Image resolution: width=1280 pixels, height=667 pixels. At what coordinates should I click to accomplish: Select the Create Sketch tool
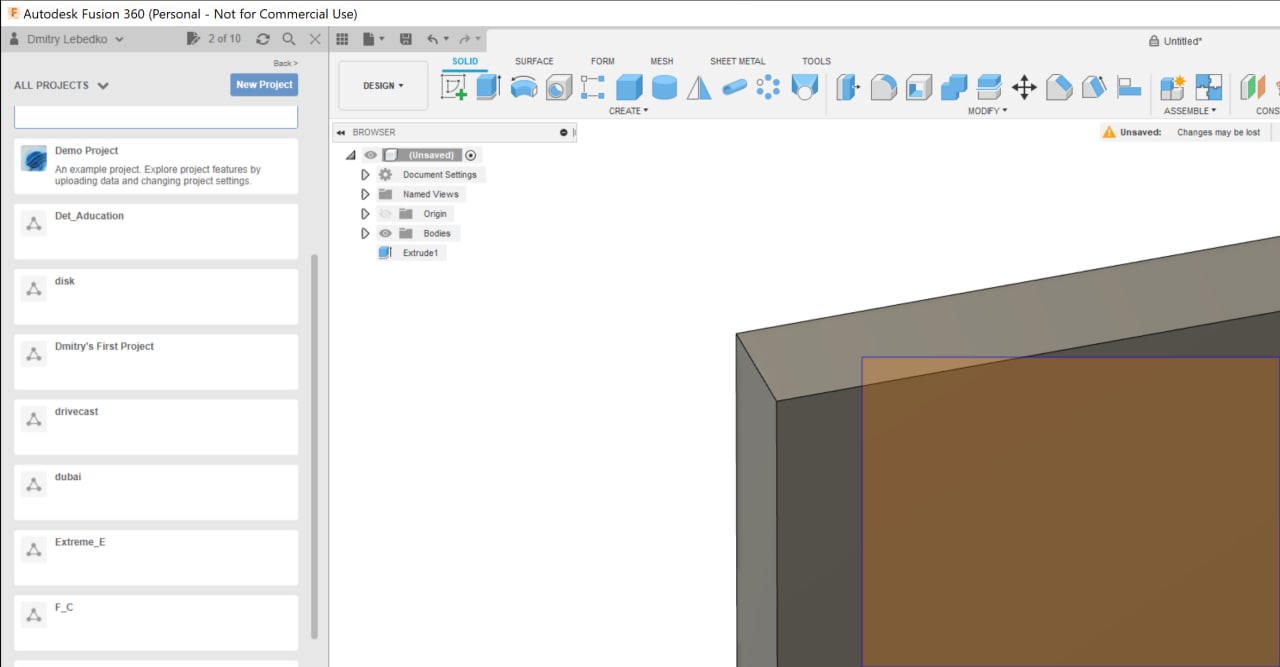click(454, 88)
